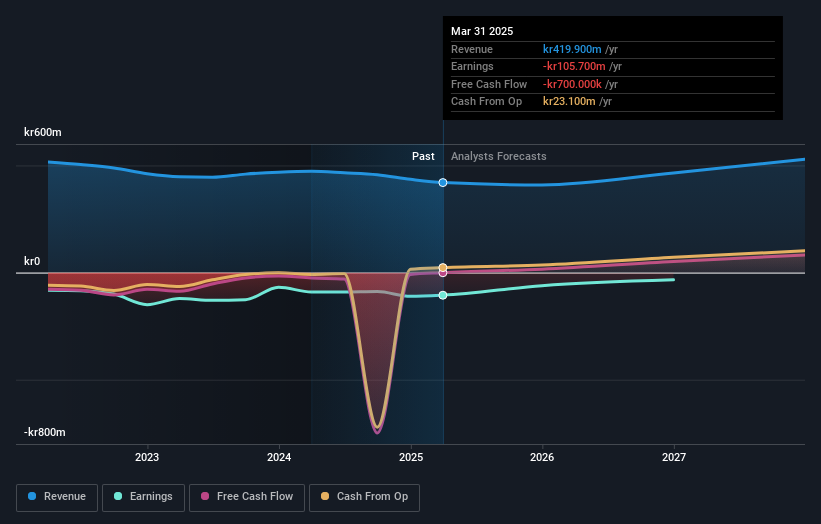Viewport: 821px width, 524px height.
Task: Click the blue Revenue data point marker
Action: 443,183
